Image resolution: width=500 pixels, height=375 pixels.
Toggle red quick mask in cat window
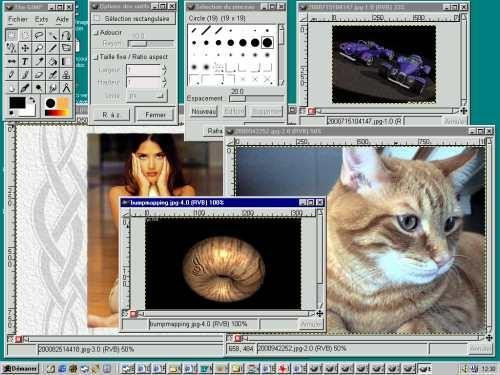coord(238,338)
